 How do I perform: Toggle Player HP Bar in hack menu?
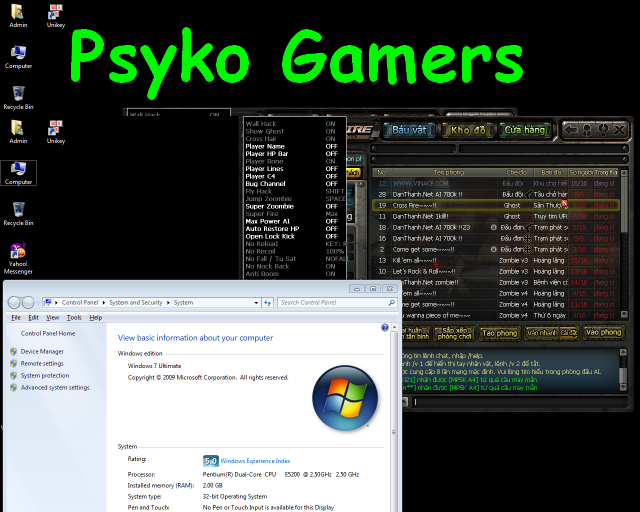[x=291, y=154]
